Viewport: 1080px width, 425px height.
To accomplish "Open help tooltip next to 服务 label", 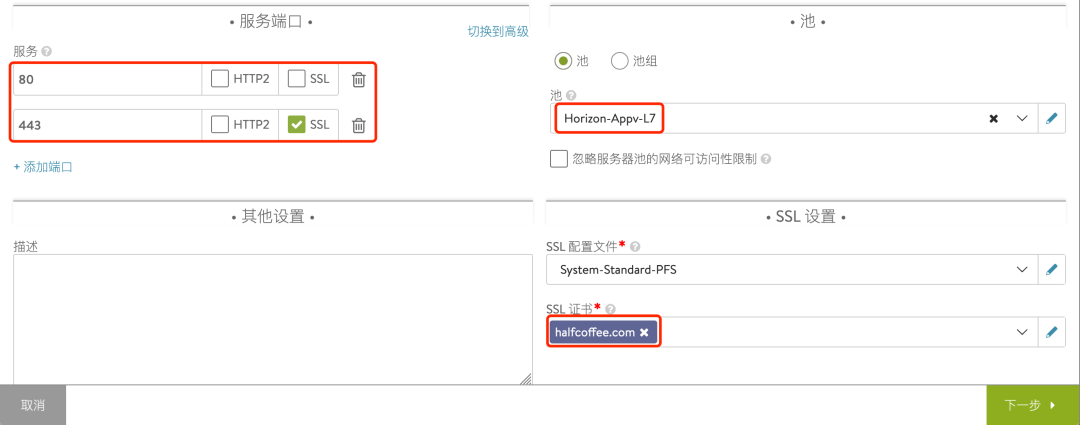I will 47,51.
